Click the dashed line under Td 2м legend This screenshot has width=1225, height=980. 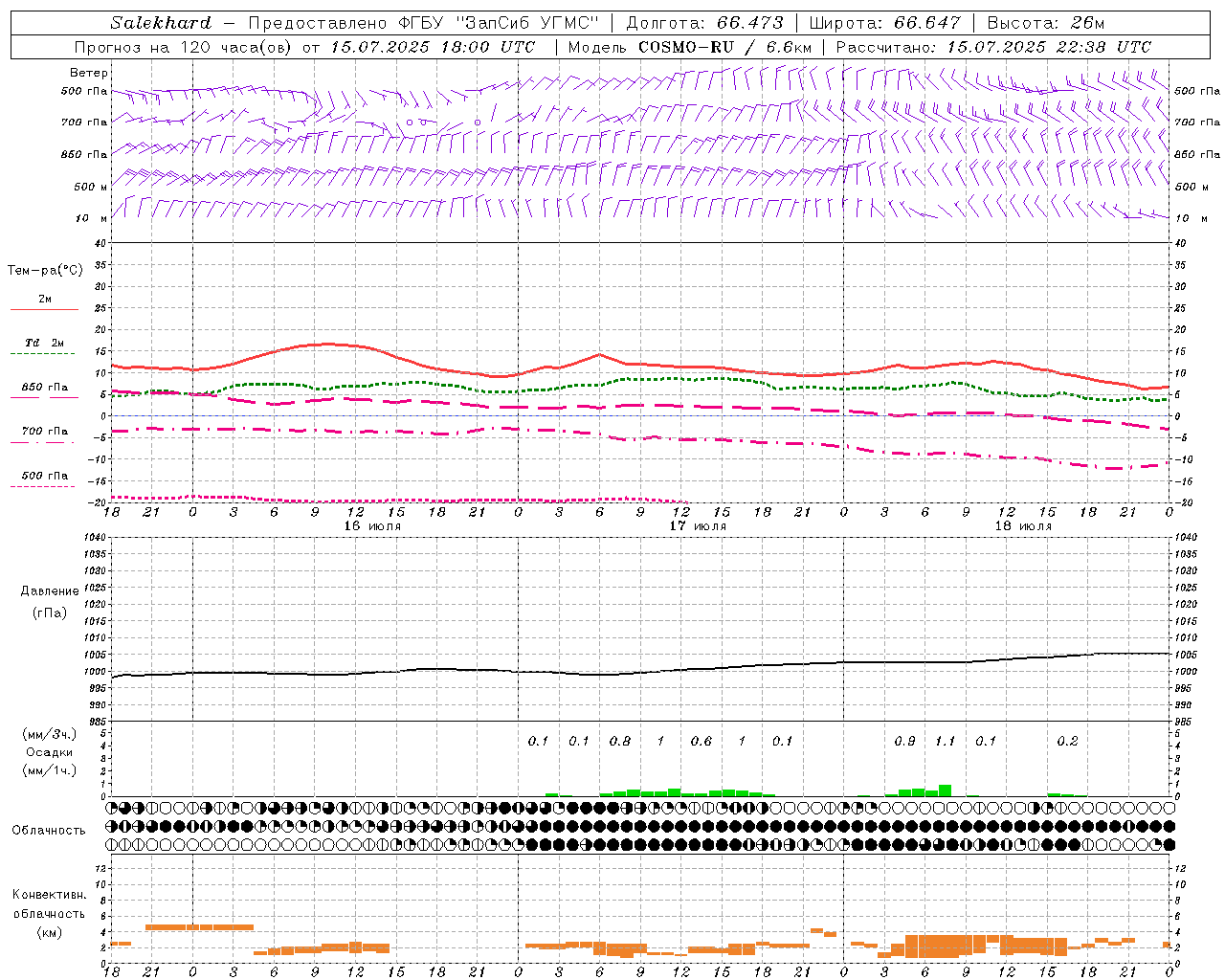43,354
